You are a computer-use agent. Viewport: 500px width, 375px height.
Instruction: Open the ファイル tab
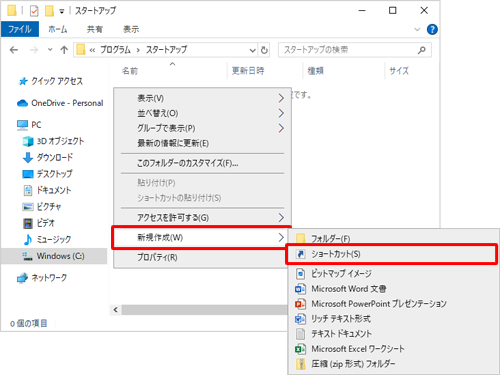coord(20,29)
